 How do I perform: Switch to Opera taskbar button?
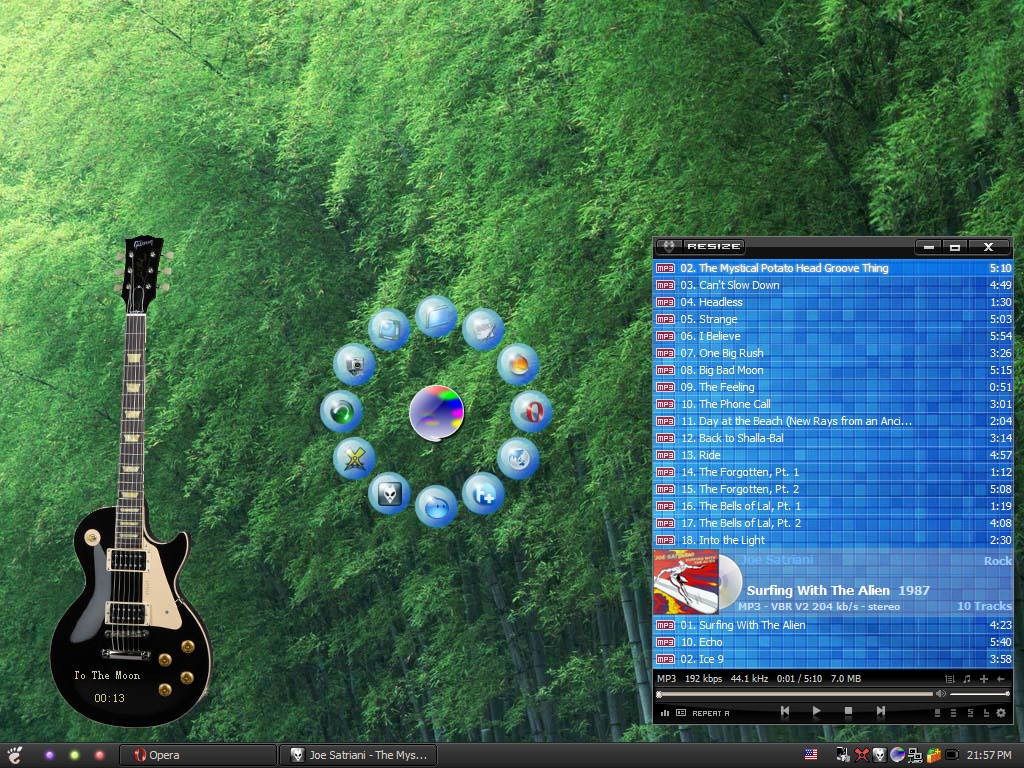point(199,755)
